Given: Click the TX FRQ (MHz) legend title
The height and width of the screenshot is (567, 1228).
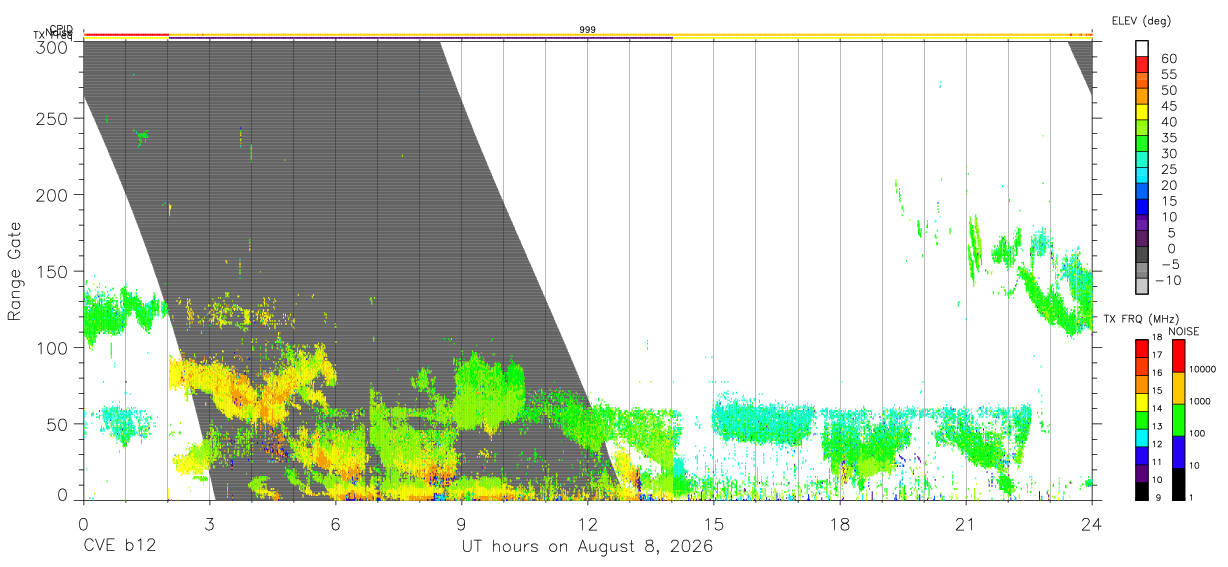Looking at the screenshot, I should tap(1141, 319).
